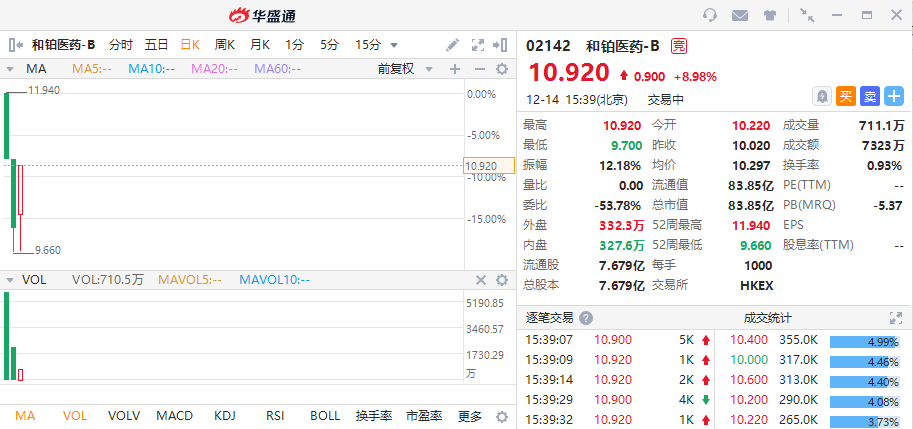Click the first green candlestick at 11.940
The image size is (913, 429).
click(6, 125)
